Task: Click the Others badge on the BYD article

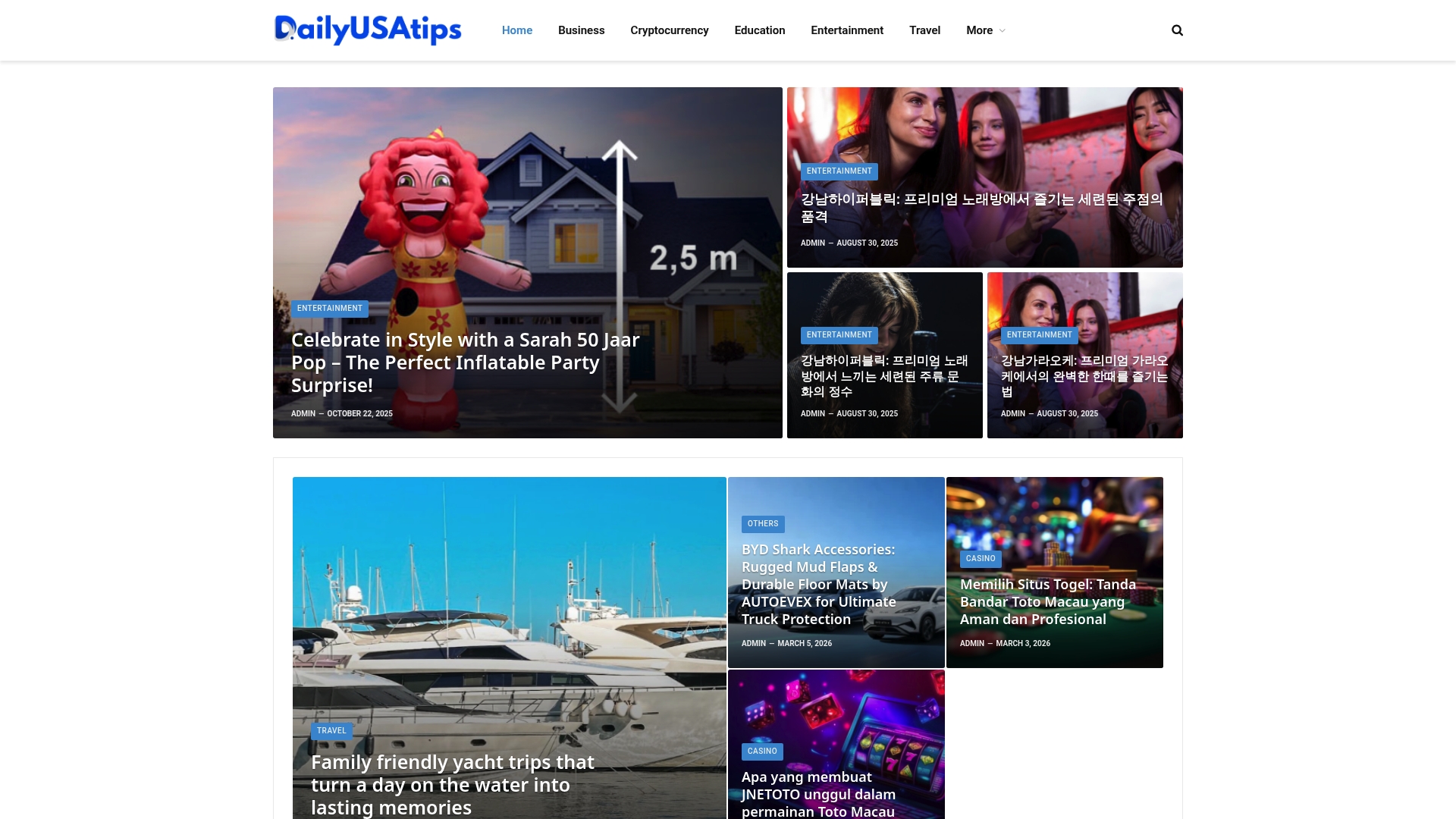Action: tap(763, 523)
